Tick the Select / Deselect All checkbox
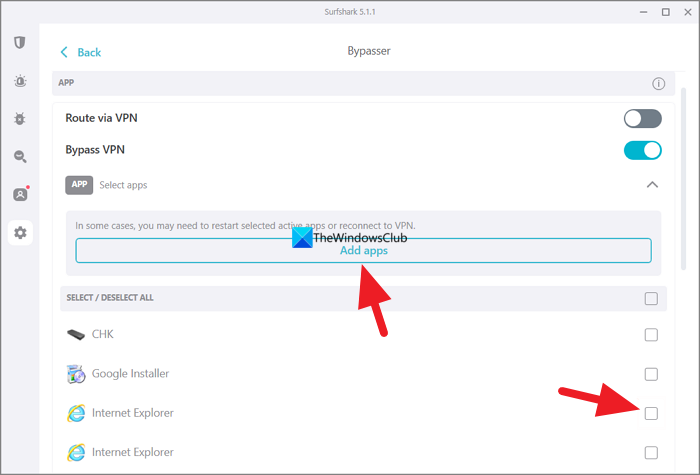 (x=651, y=298)
